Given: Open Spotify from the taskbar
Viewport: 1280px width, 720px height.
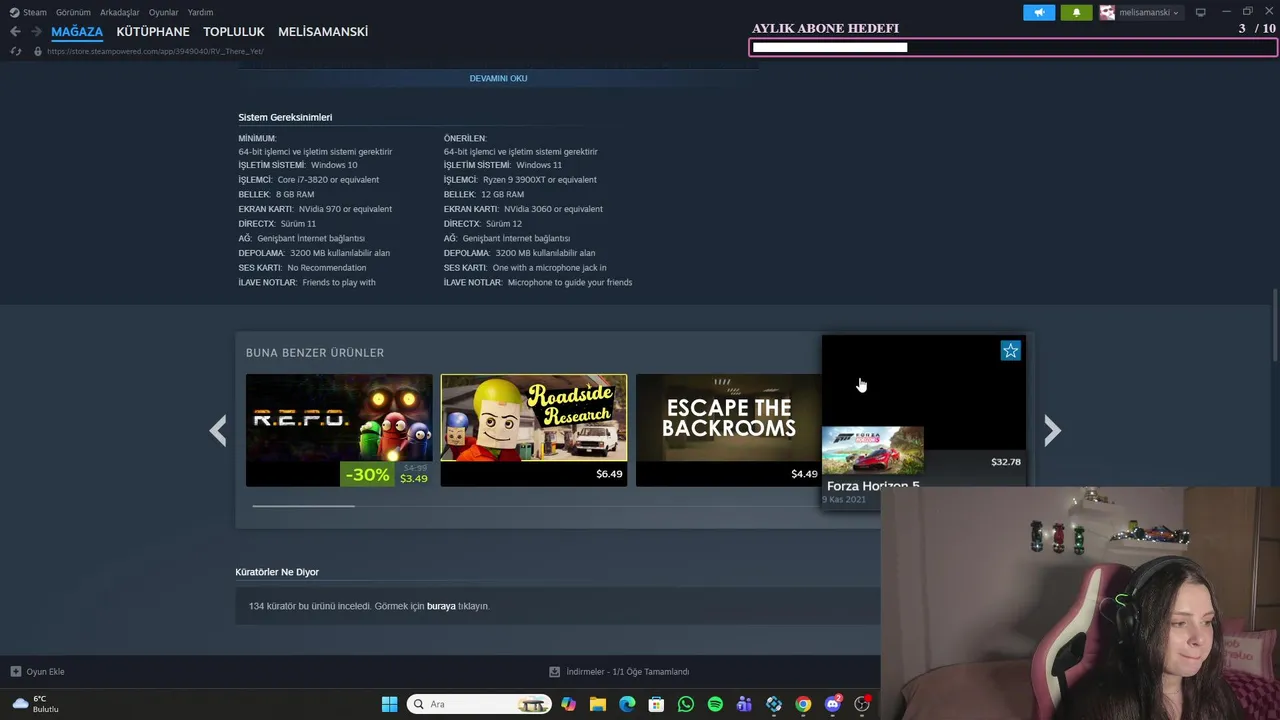Looking at the screenshot, I should [x=715, y=704].
